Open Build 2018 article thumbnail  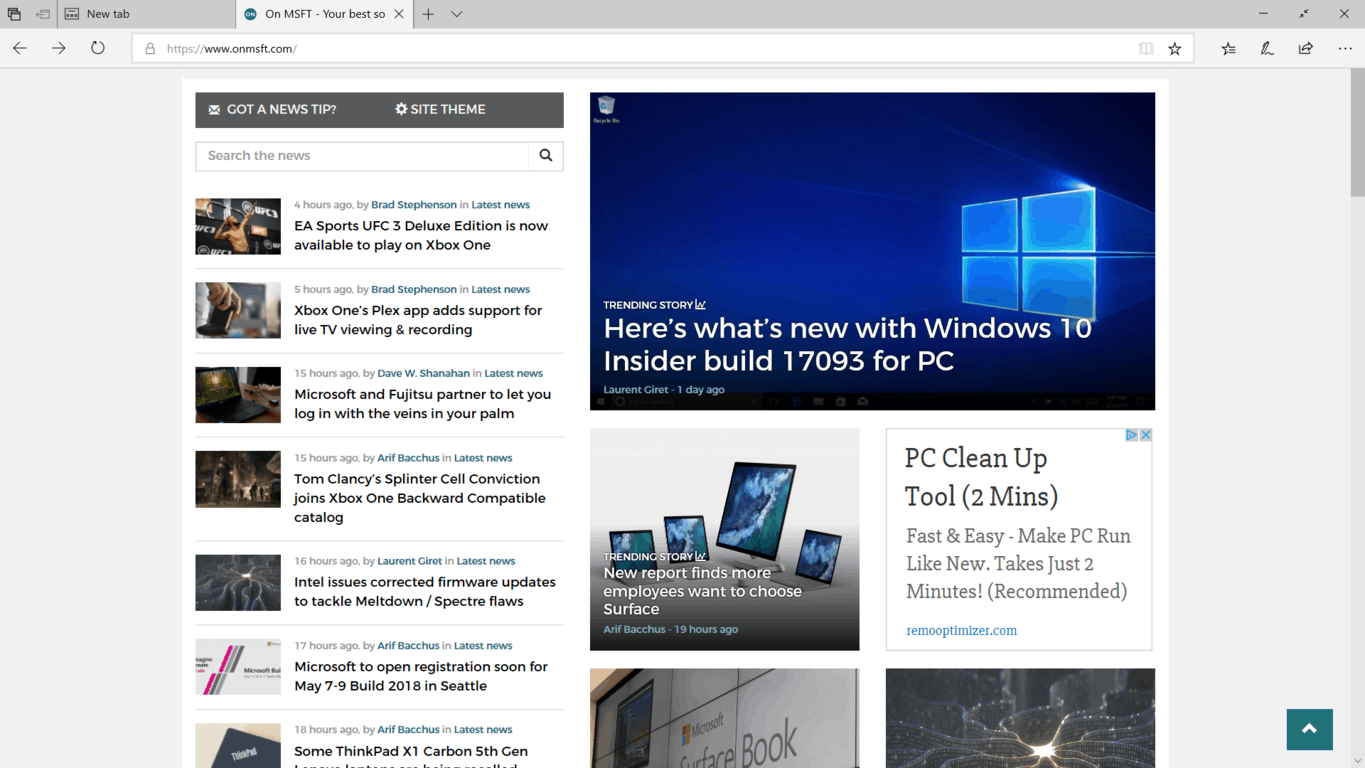pyautogui.click(x=238, y=667)
